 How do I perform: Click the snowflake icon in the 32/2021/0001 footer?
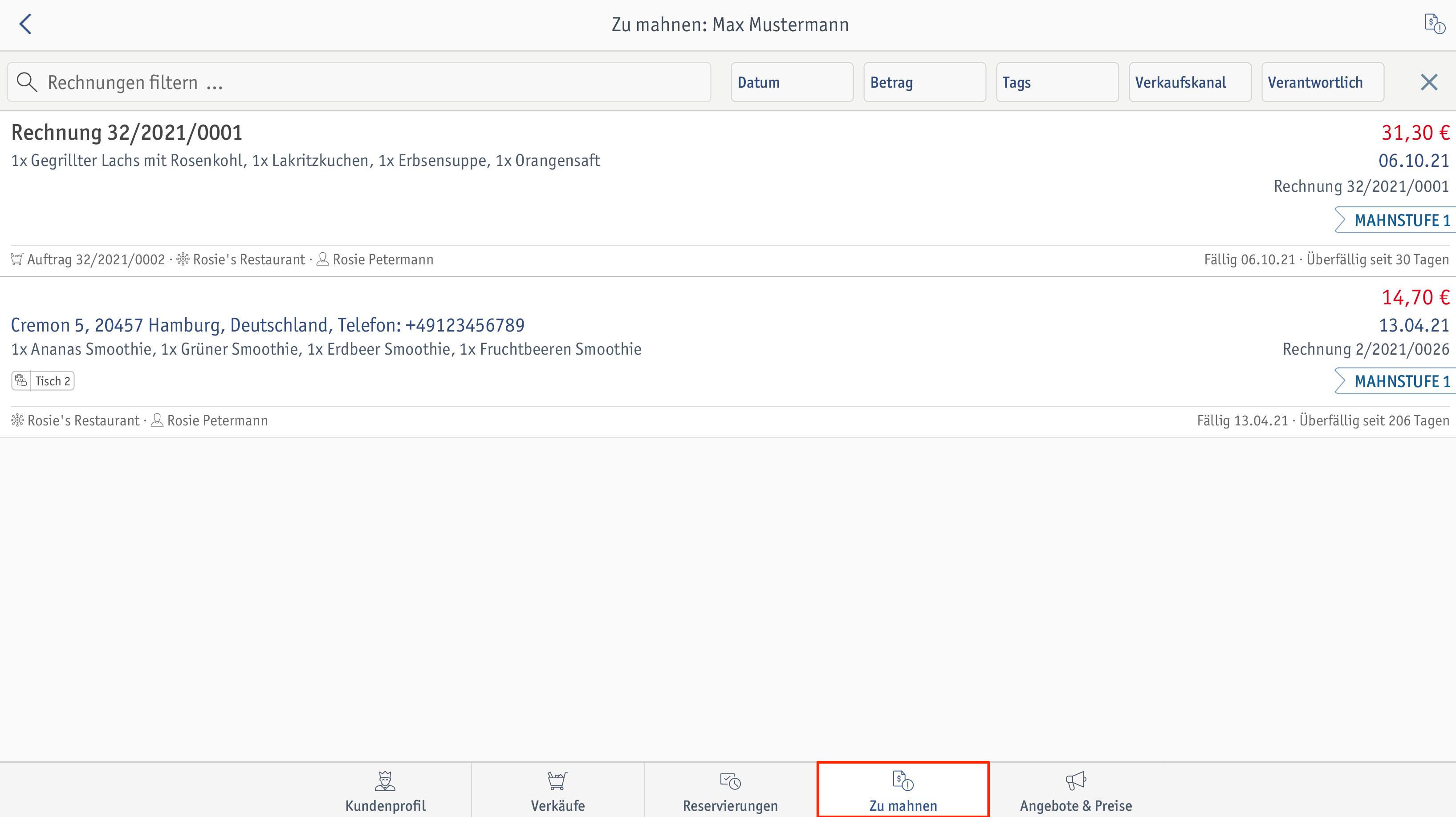(x=183, y=259)
